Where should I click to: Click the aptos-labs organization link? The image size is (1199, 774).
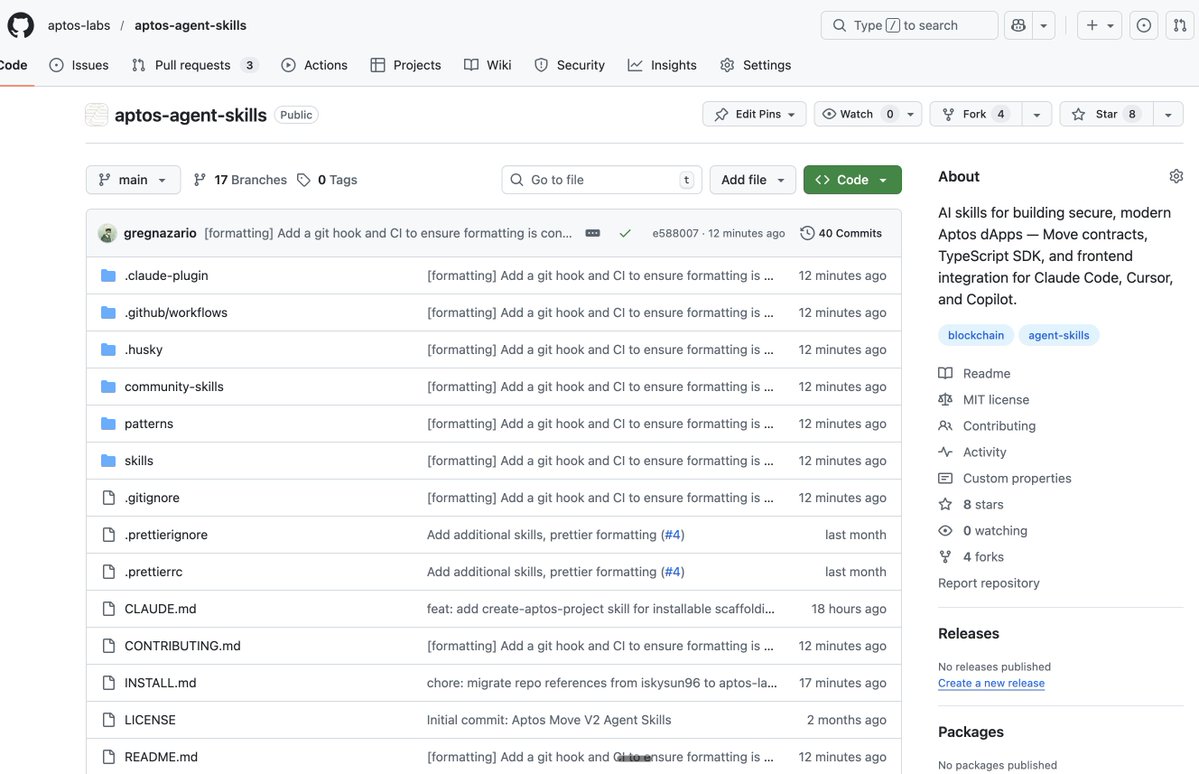[79, 25]
